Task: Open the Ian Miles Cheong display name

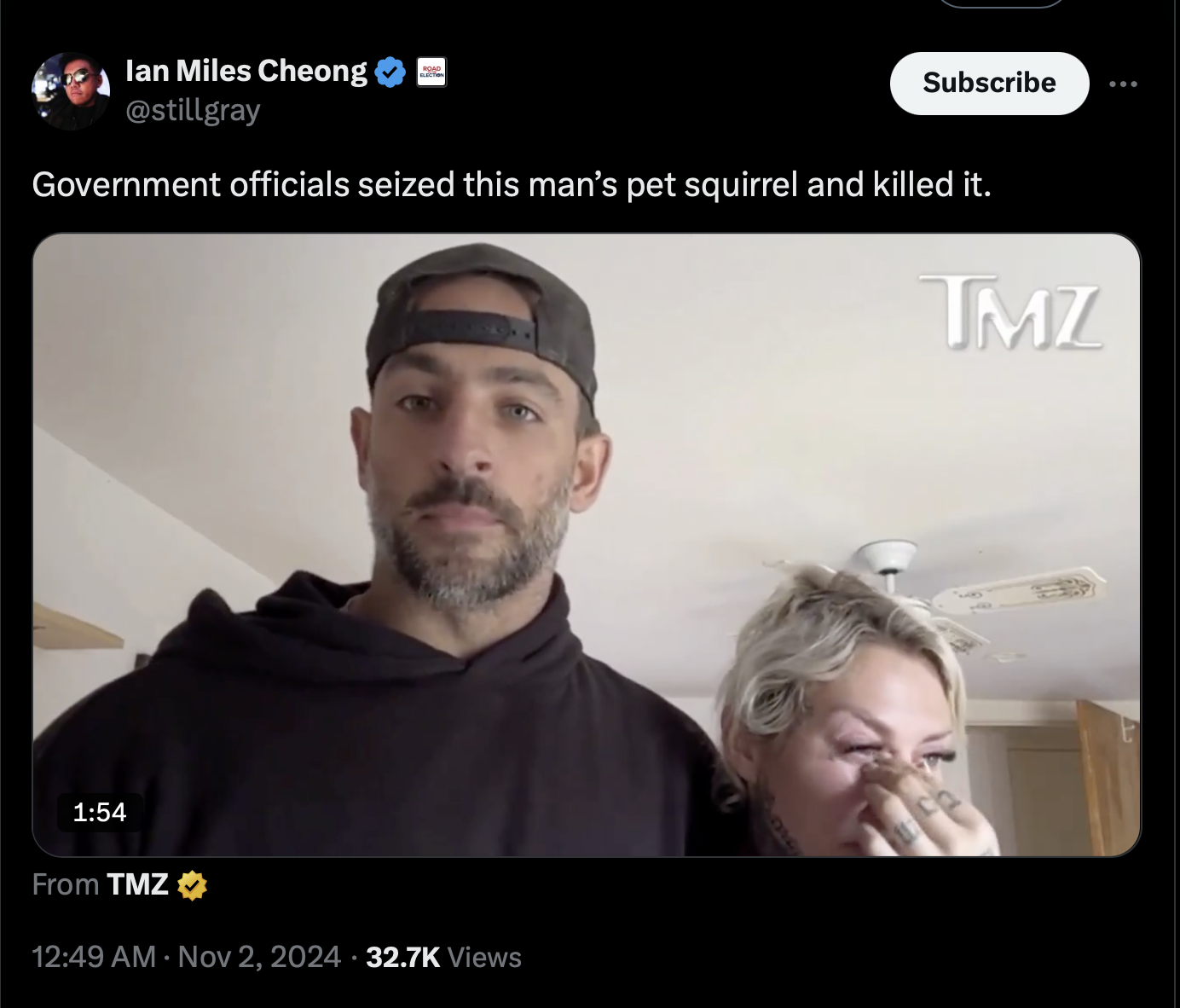Action: click(x=246, y=71)
